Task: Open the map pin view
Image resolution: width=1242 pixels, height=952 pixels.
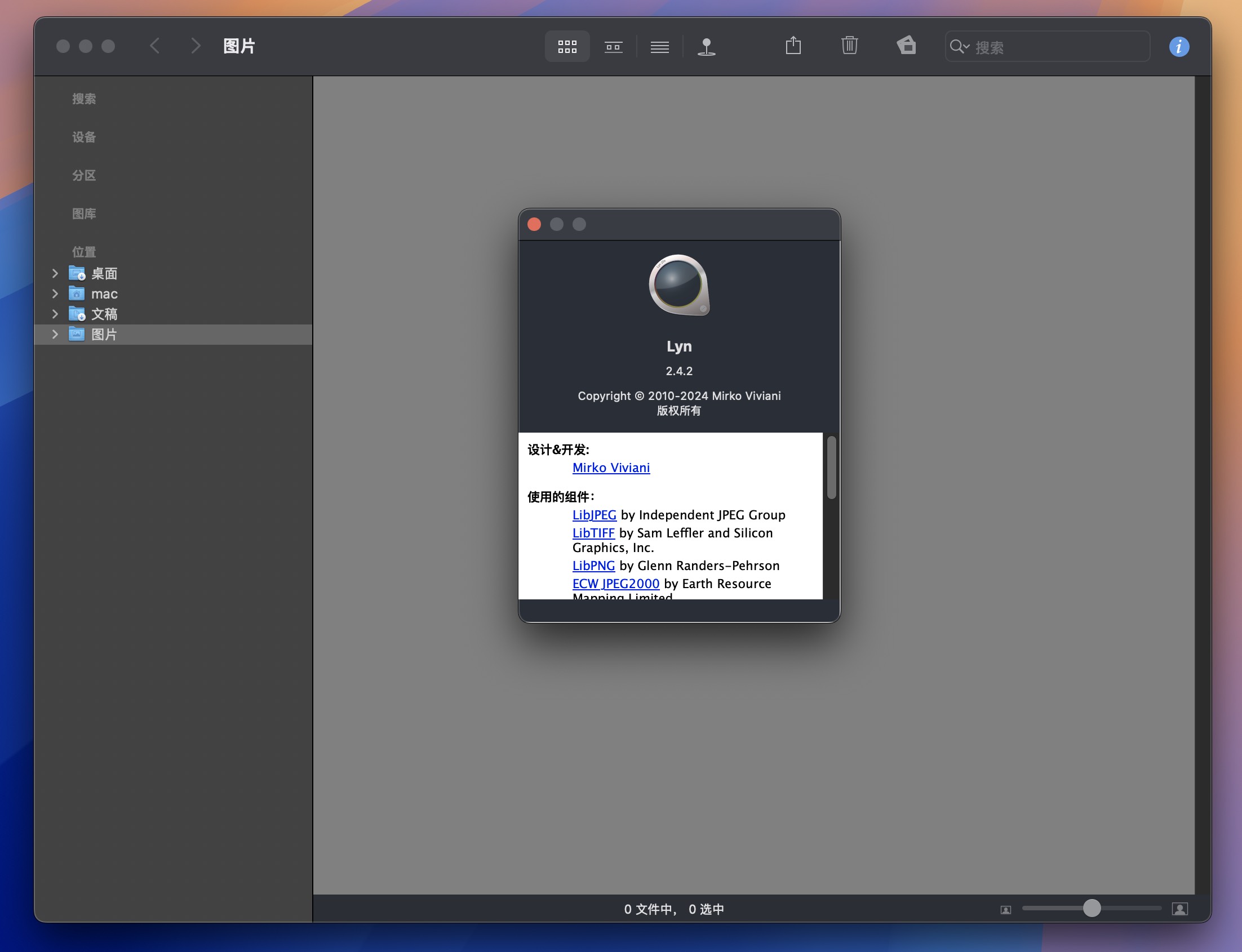Action: [706, 46]
